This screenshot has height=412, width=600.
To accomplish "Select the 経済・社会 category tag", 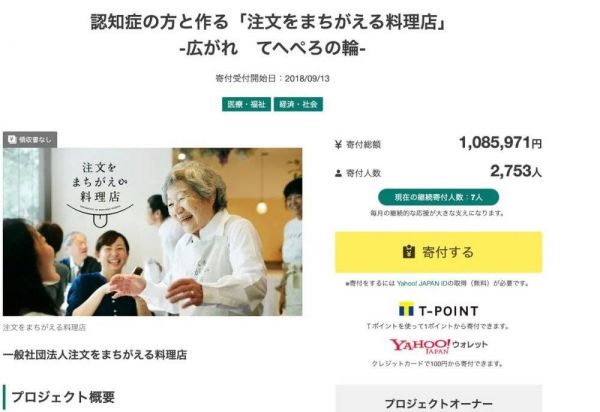I will (298, 104).
